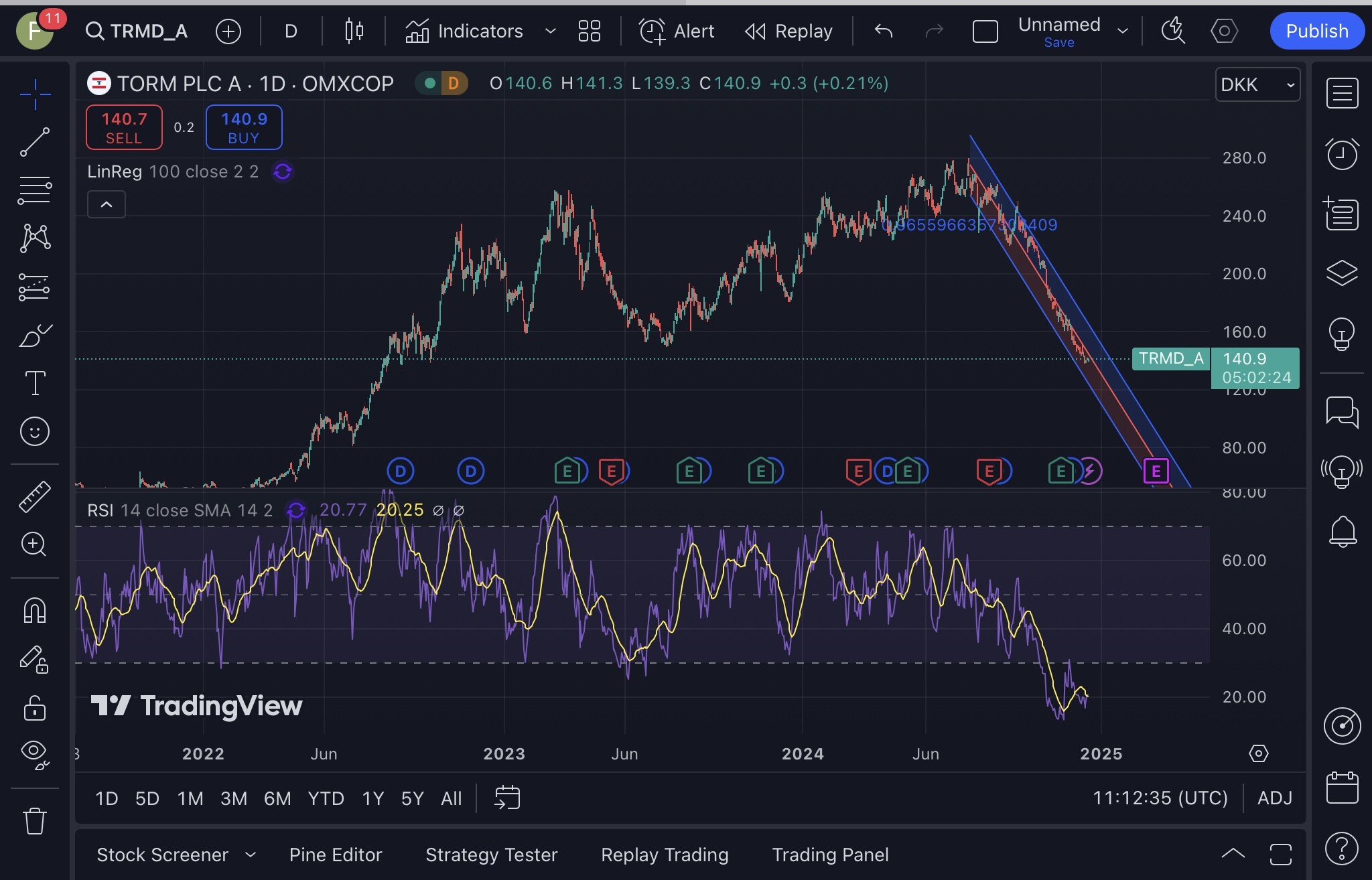Click the Publish button
Image resolution: width=1372 pixels, height=880 pixels.
pyautogui.click(x=1316, y=31)
